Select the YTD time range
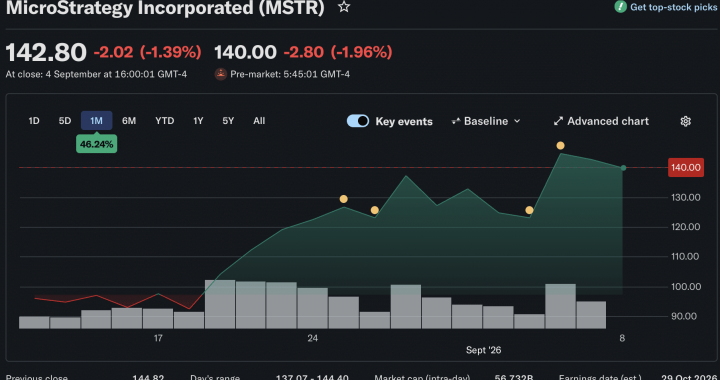 point(164,121)
